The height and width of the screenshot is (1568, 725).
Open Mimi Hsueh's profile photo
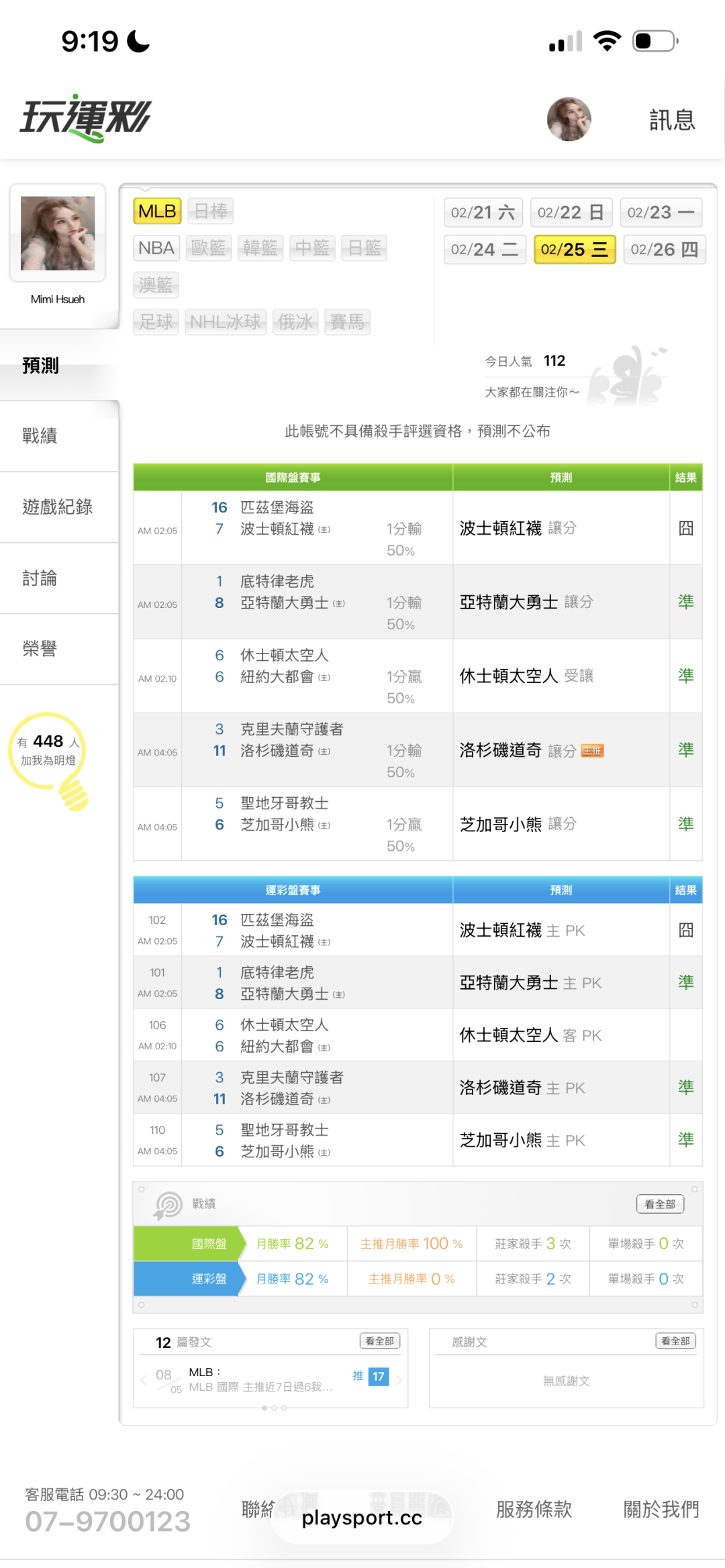coord(58,233)
